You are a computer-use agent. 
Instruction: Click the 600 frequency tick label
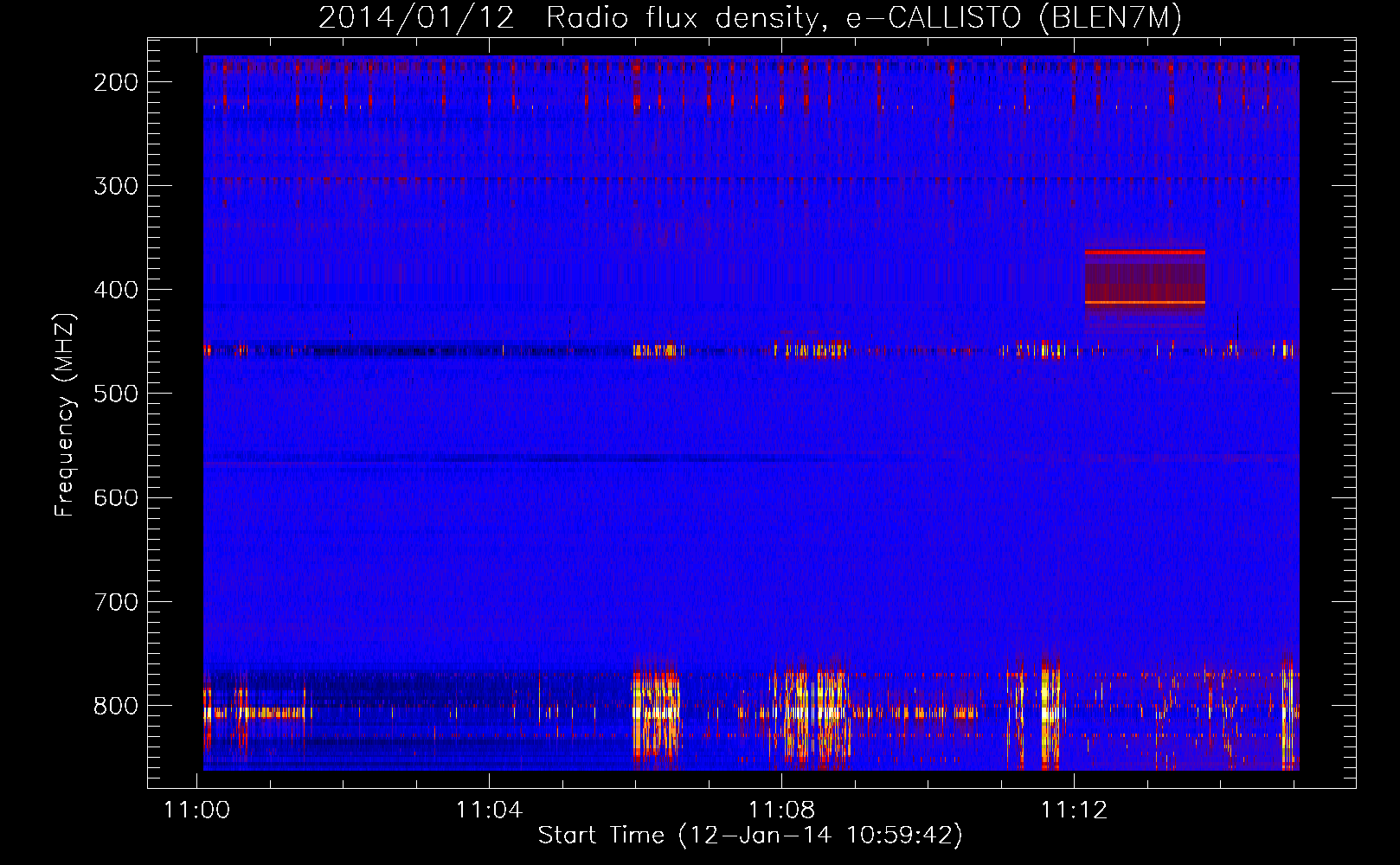pos(116,497)
